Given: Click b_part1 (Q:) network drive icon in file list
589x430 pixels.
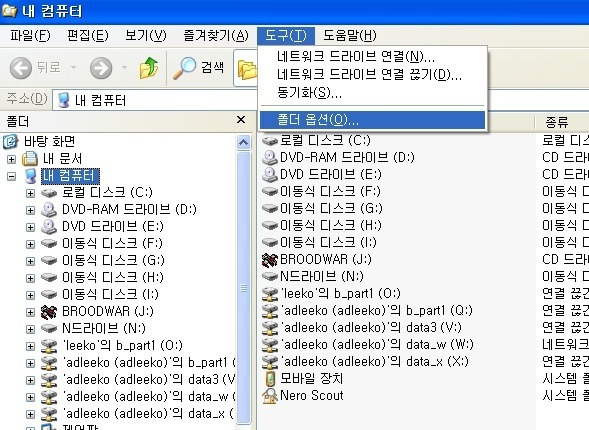Looking at the screenshot, I should point(269,311).
